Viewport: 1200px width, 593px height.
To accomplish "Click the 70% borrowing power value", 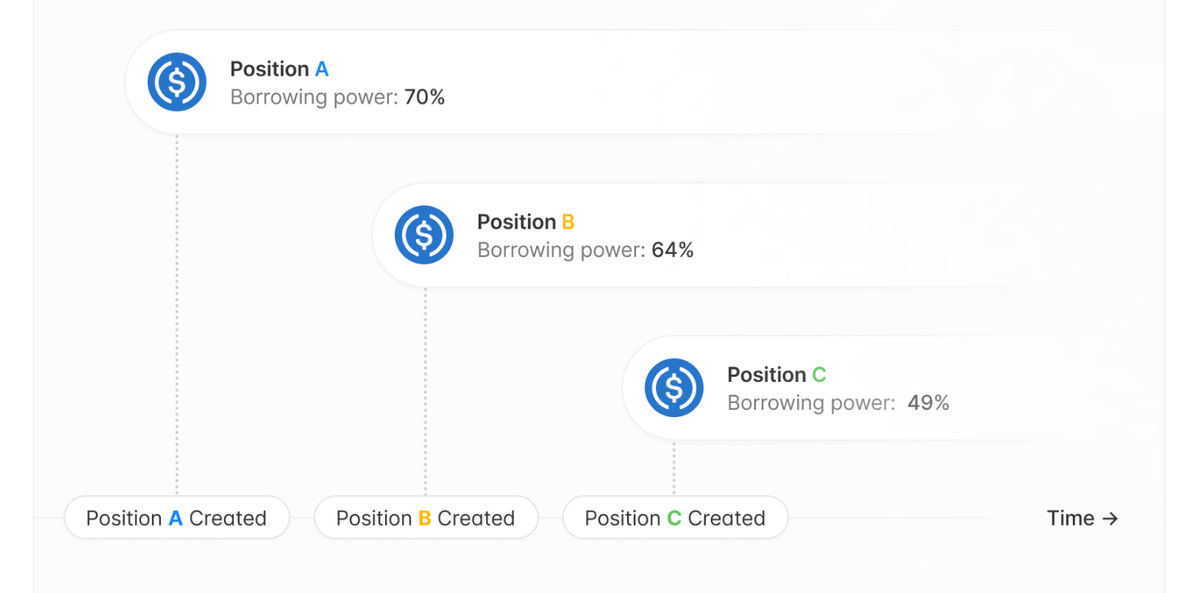I will coord(425,97).
